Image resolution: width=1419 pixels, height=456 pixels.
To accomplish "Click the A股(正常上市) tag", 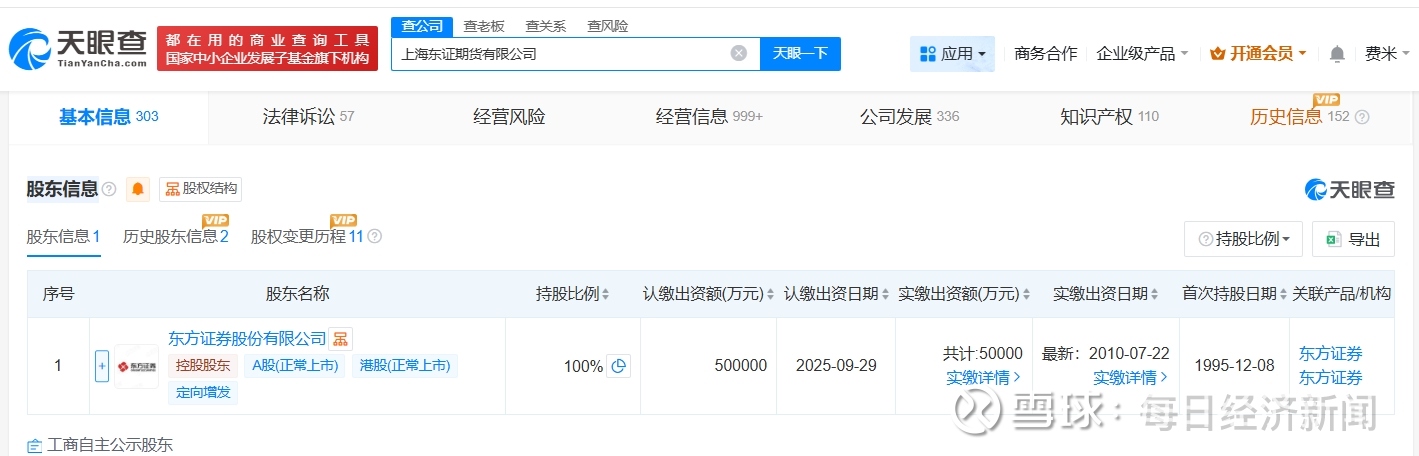I will click(x=295, y=366).
